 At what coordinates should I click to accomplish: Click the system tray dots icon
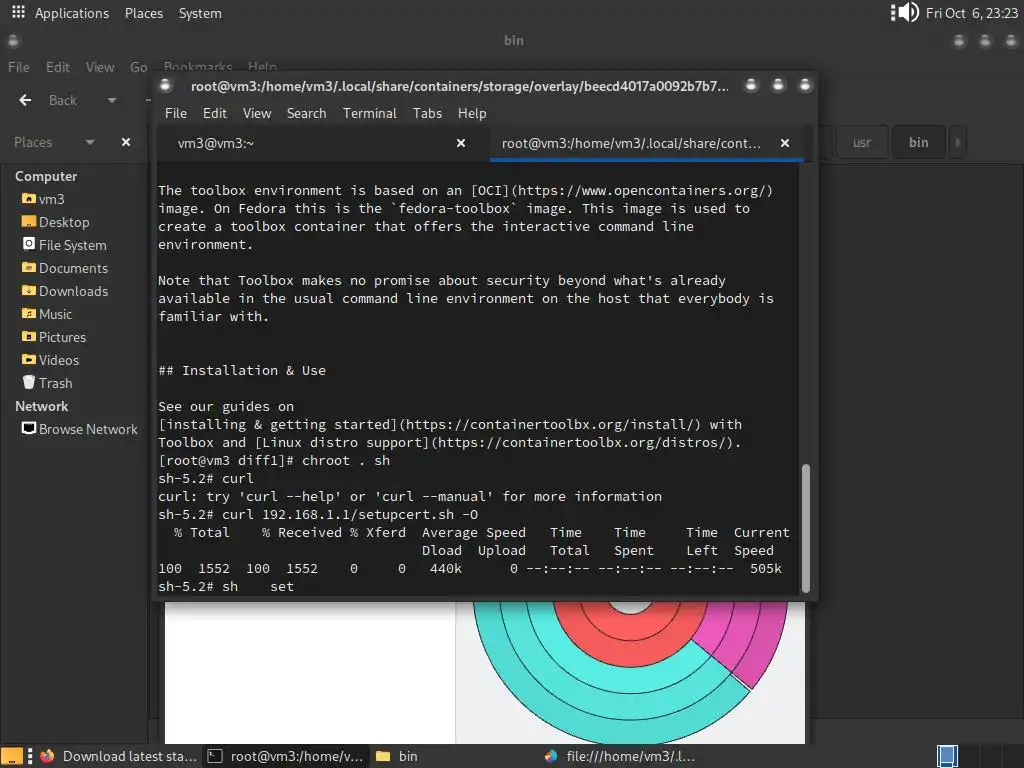(x=893, y=12)
